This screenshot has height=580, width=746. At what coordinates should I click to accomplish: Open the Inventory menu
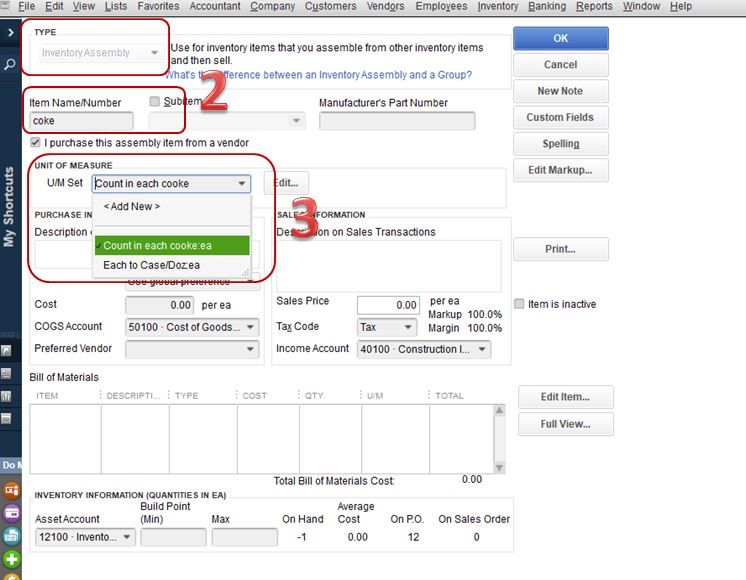point(498,6)
